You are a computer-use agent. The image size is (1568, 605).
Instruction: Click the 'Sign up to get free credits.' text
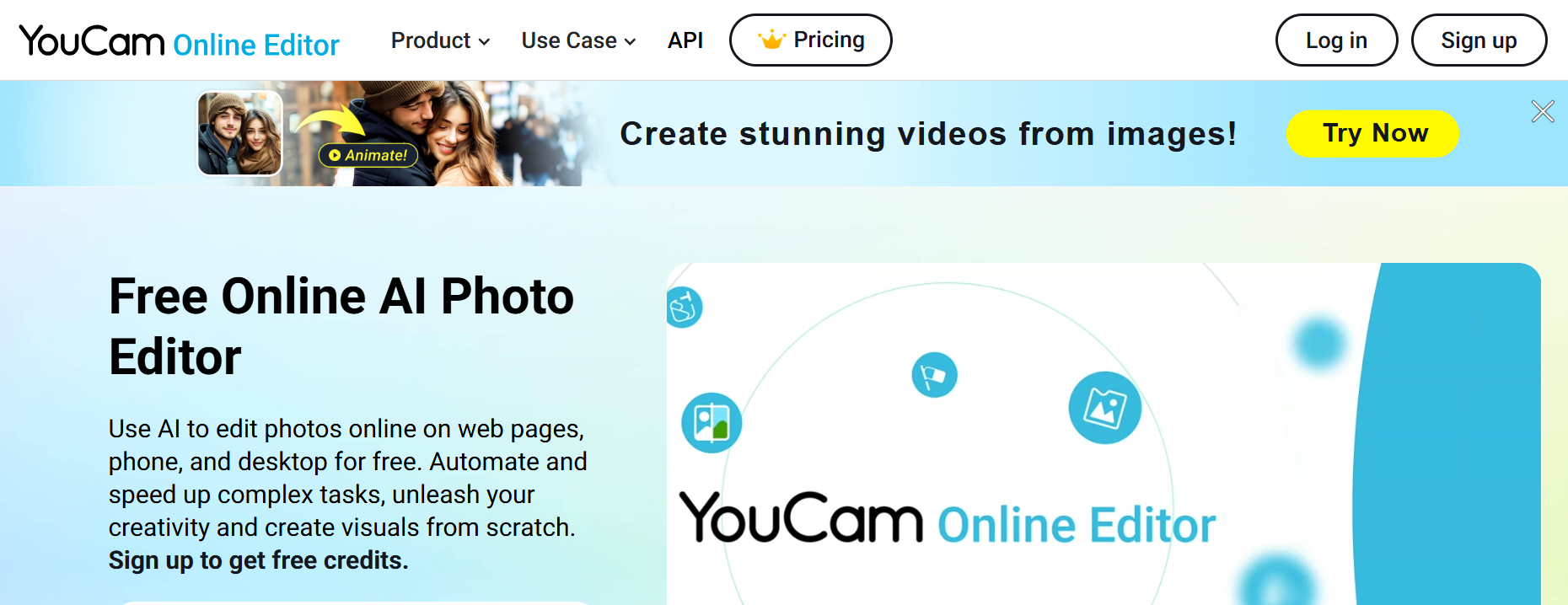pos(259,560)
